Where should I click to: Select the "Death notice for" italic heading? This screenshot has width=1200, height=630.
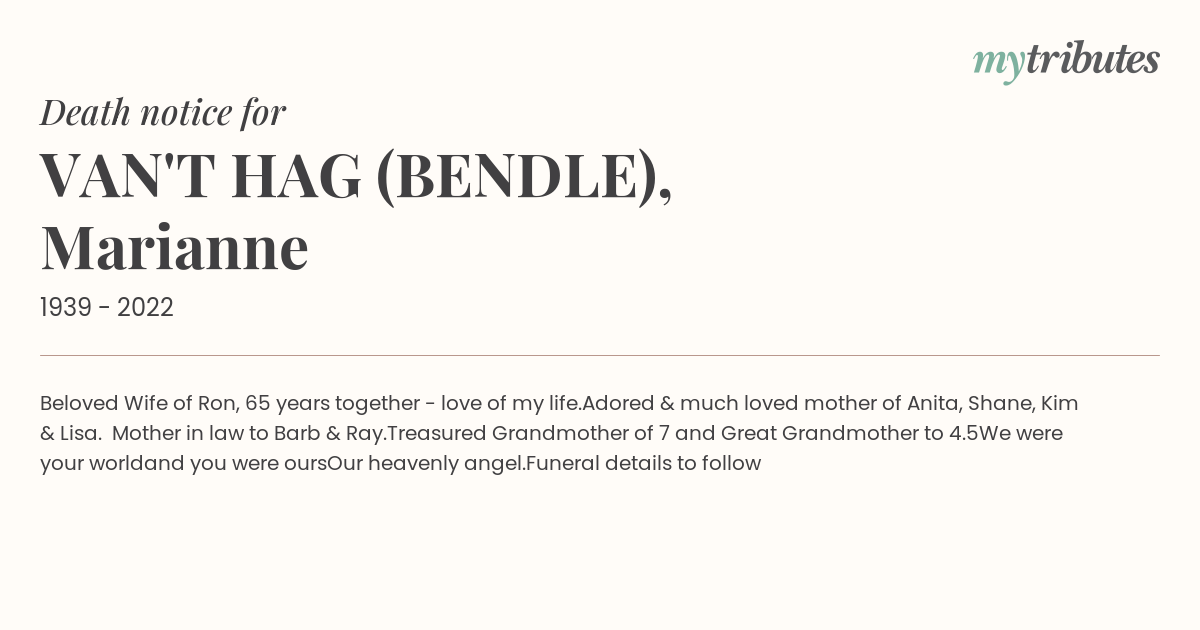[163, 113]
